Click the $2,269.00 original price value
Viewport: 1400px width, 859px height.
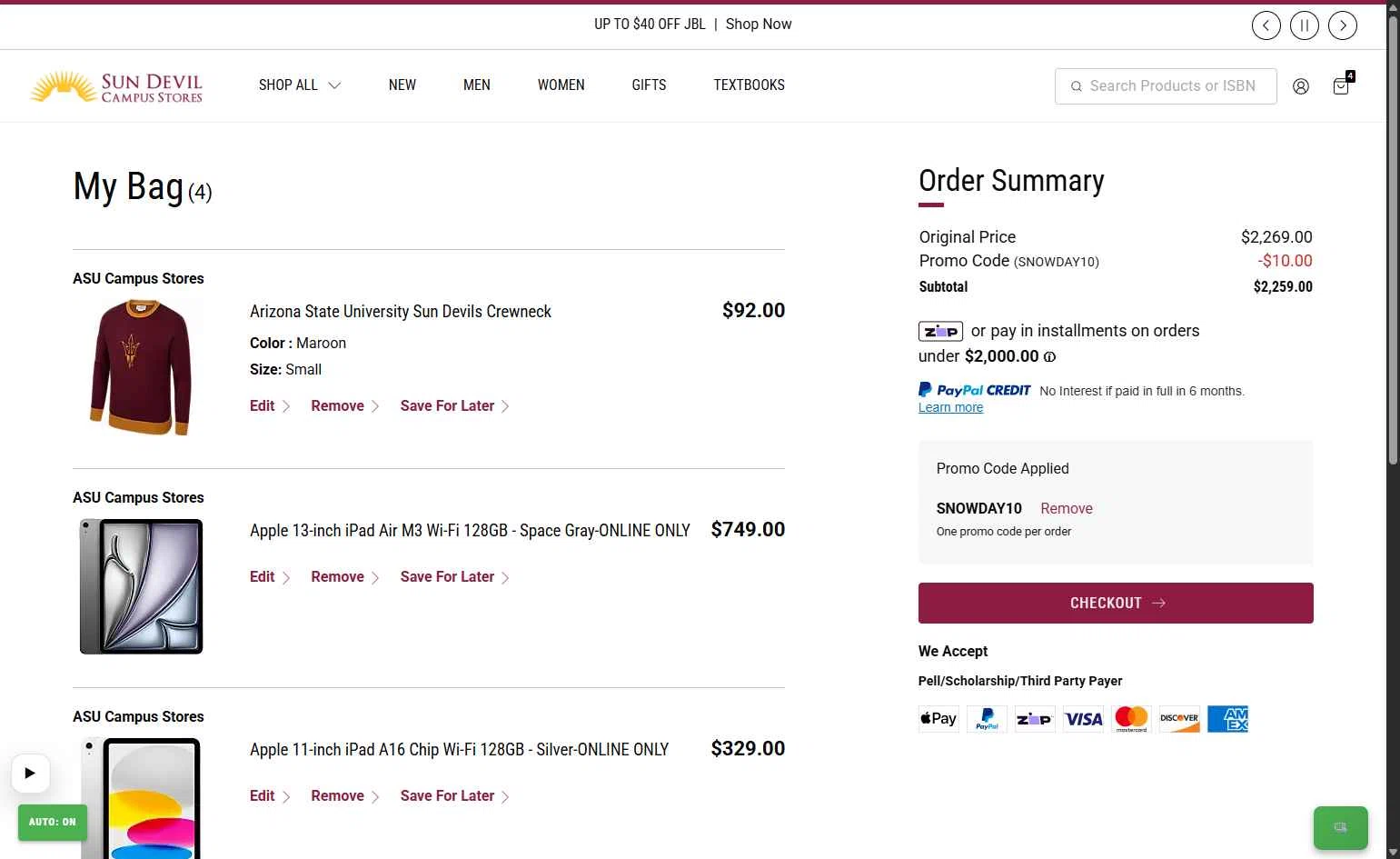click(x=1276, y=237)
